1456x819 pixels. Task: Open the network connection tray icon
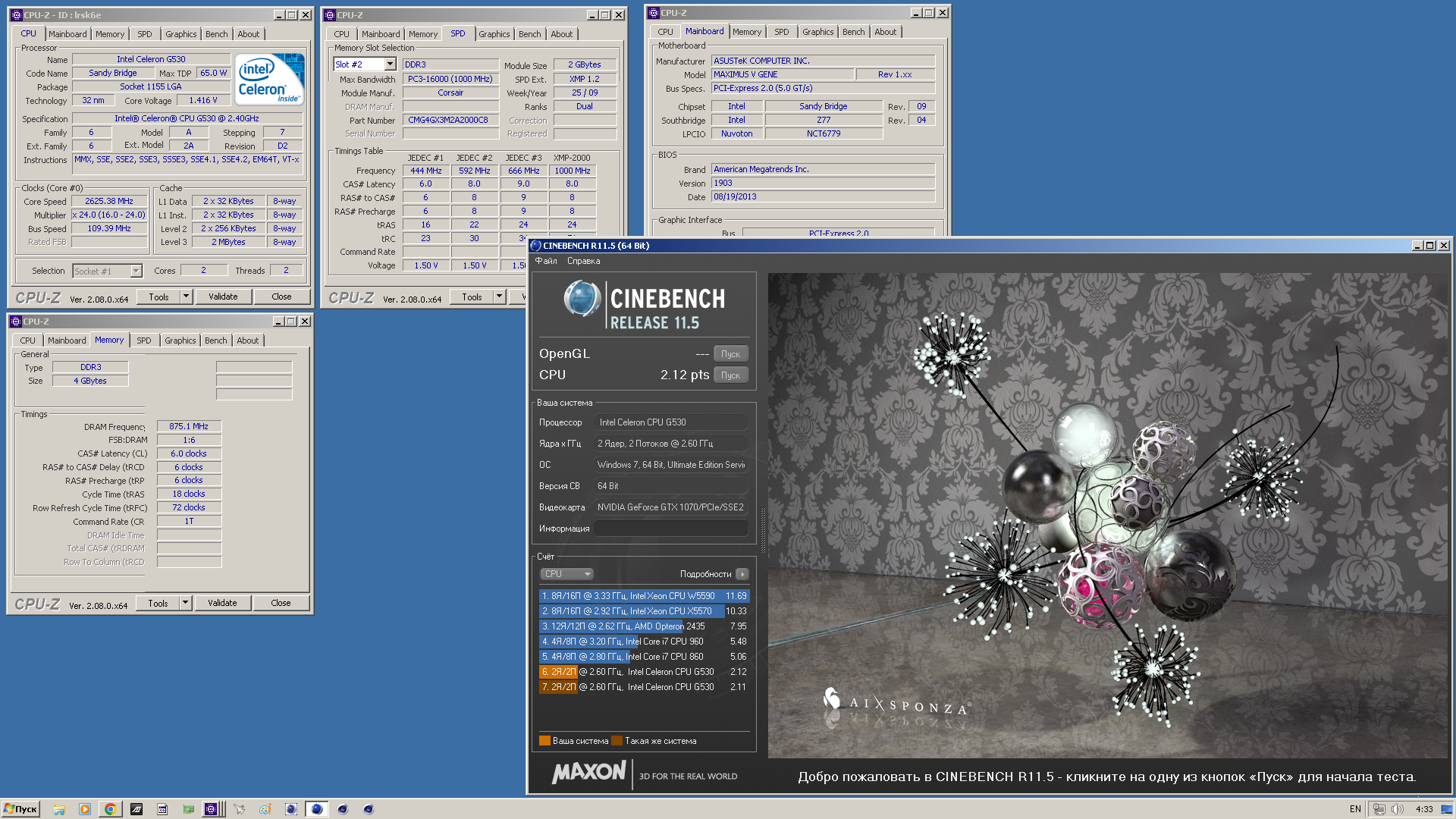(1379, 809)
